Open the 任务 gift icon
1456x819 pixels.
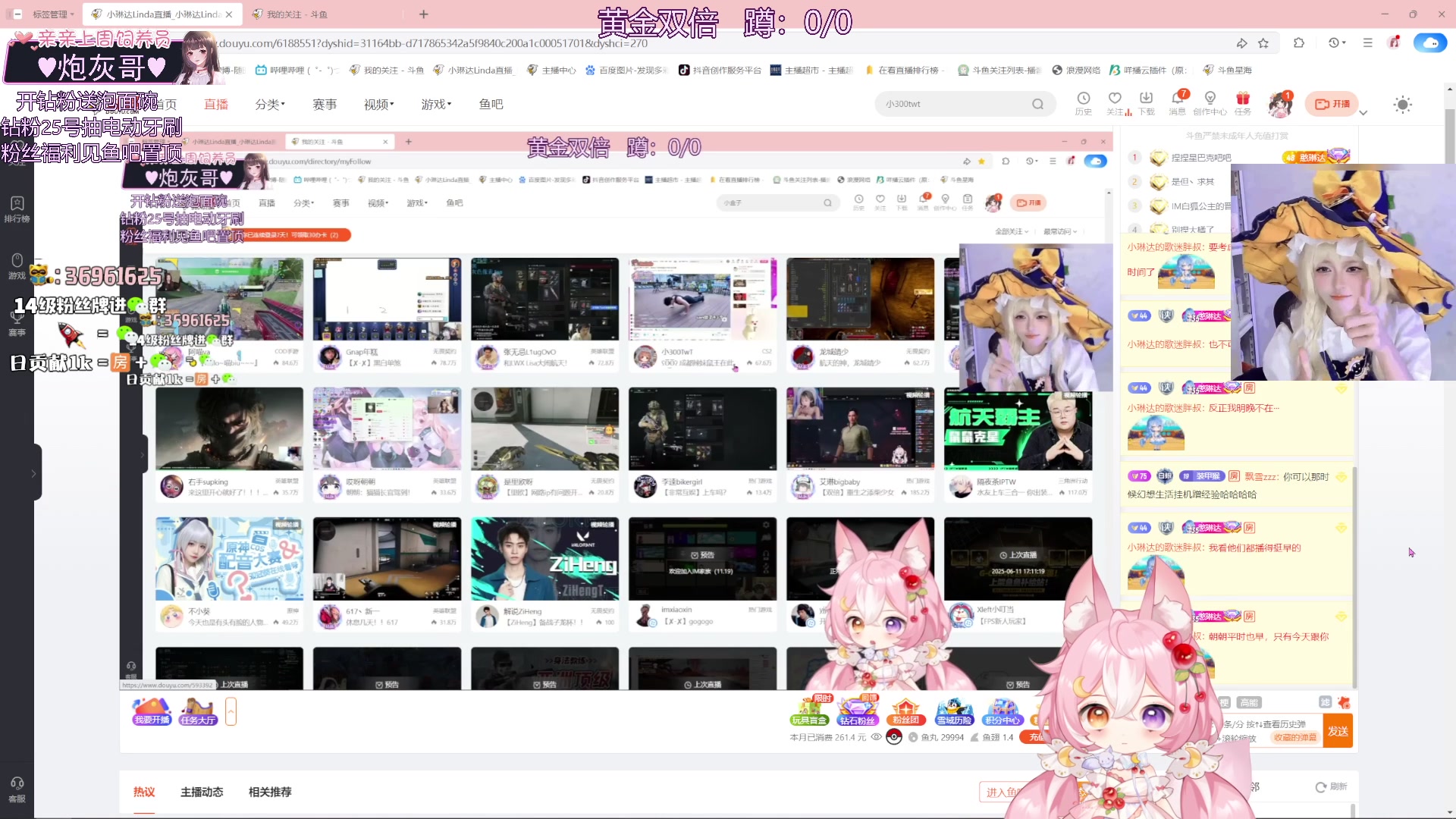(x=1242, y=103)
